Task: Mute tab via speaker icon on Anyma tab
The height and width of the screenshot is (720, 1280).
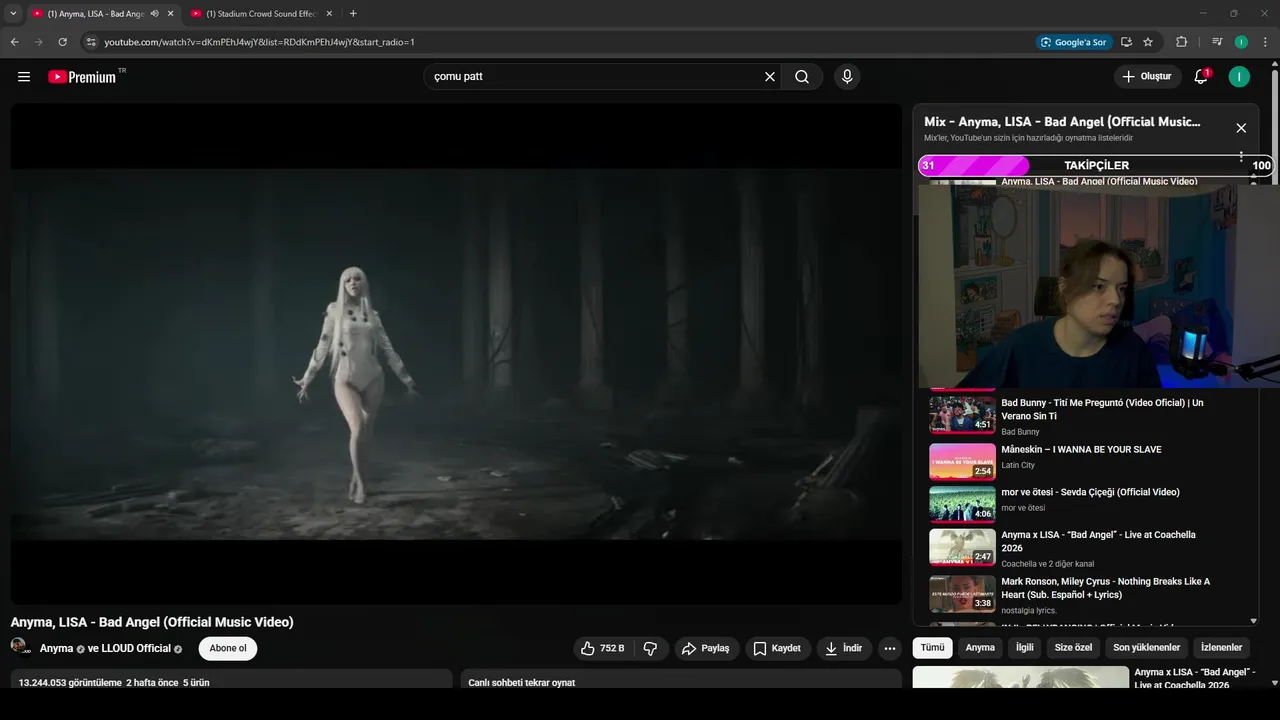Action: click(x=154, y=13)
